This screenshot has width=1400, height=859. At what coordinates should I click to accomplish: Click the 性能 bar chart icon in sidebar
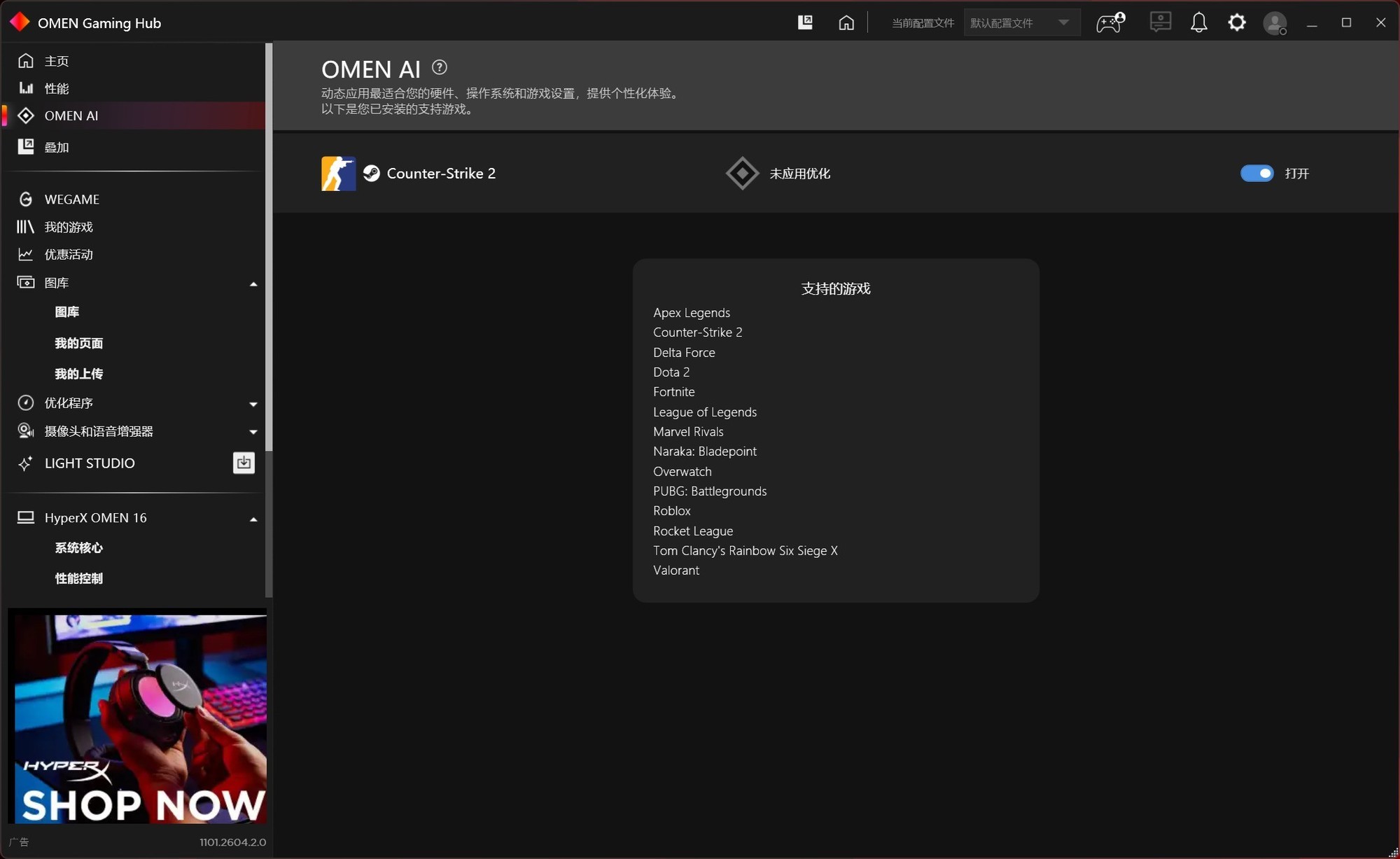pyautogui.click(x=26, y=88)
